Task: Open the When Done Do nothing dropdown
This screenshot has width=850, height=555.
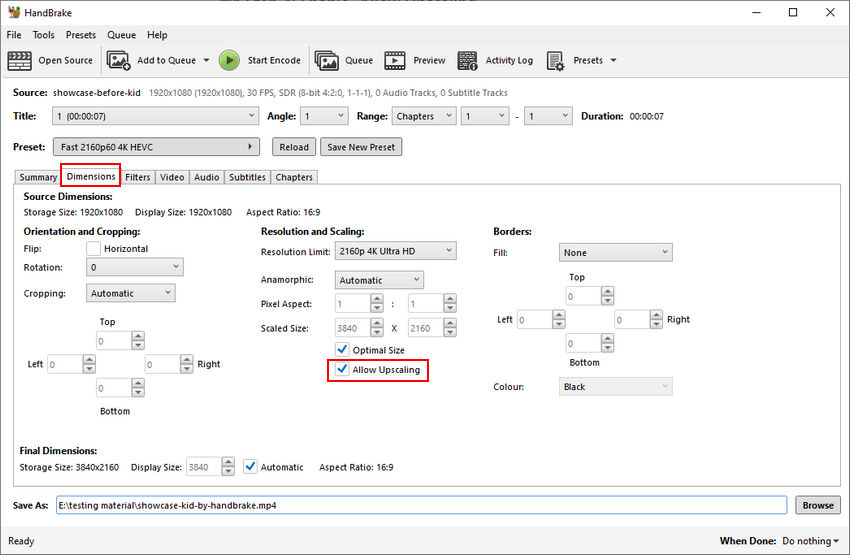Action: click(810, 541)
